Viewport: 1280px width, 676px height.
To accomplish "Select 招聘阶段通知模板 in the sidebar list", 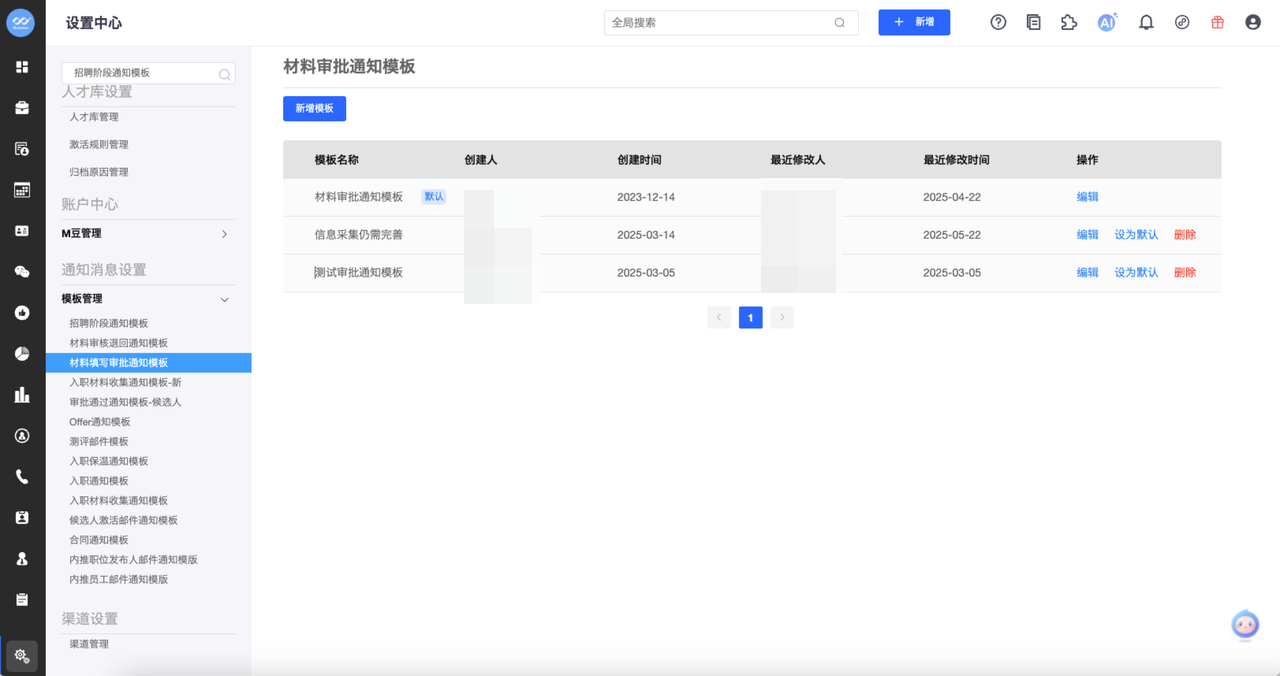I will coord(109,323).
